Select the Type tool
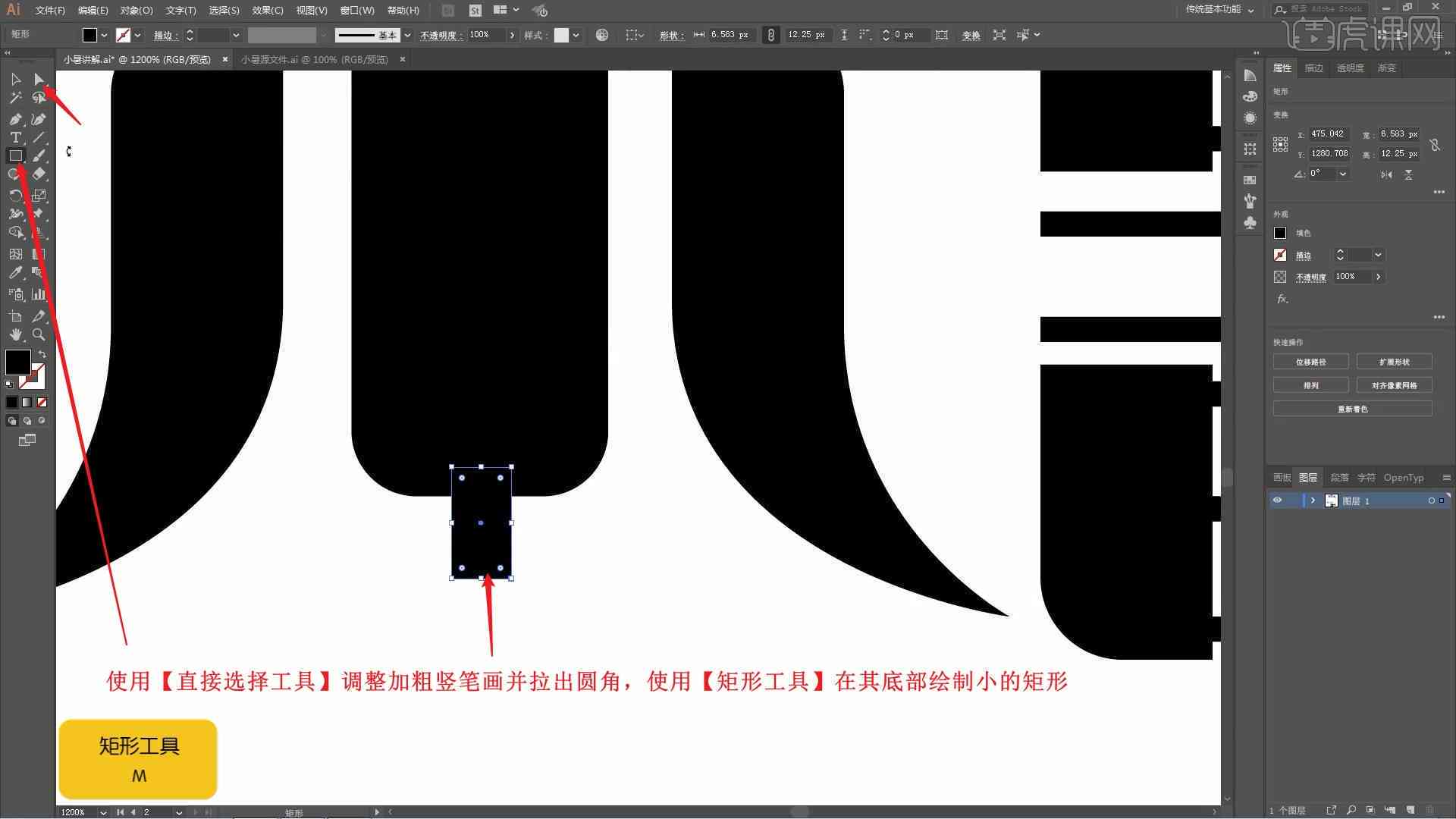The image size is (1456, 819). pyautogui.click(x=15, y=138)
